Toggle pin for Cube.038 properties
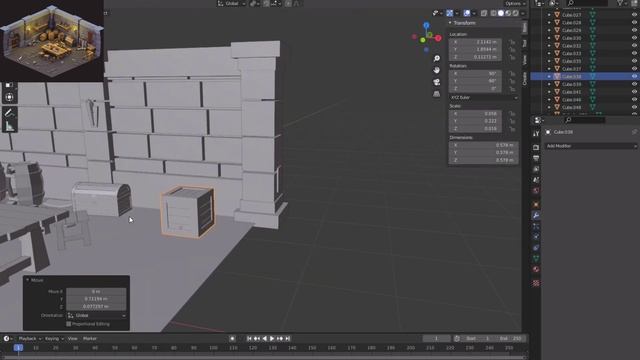Viewport: 640px width, 360px height. tap(634, 132)
